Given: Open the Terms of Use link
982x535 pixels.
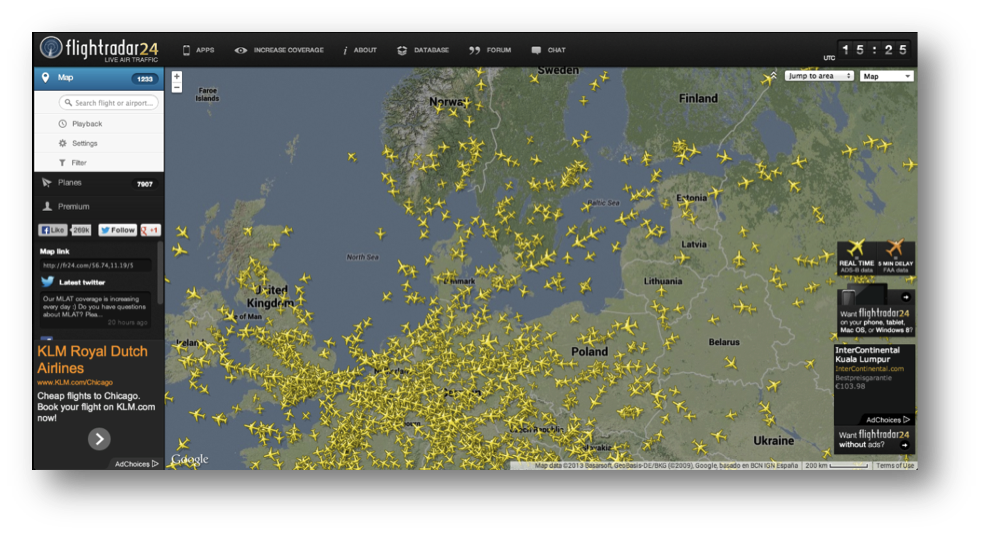Looking at the screenshot, I should pos(895,465).
